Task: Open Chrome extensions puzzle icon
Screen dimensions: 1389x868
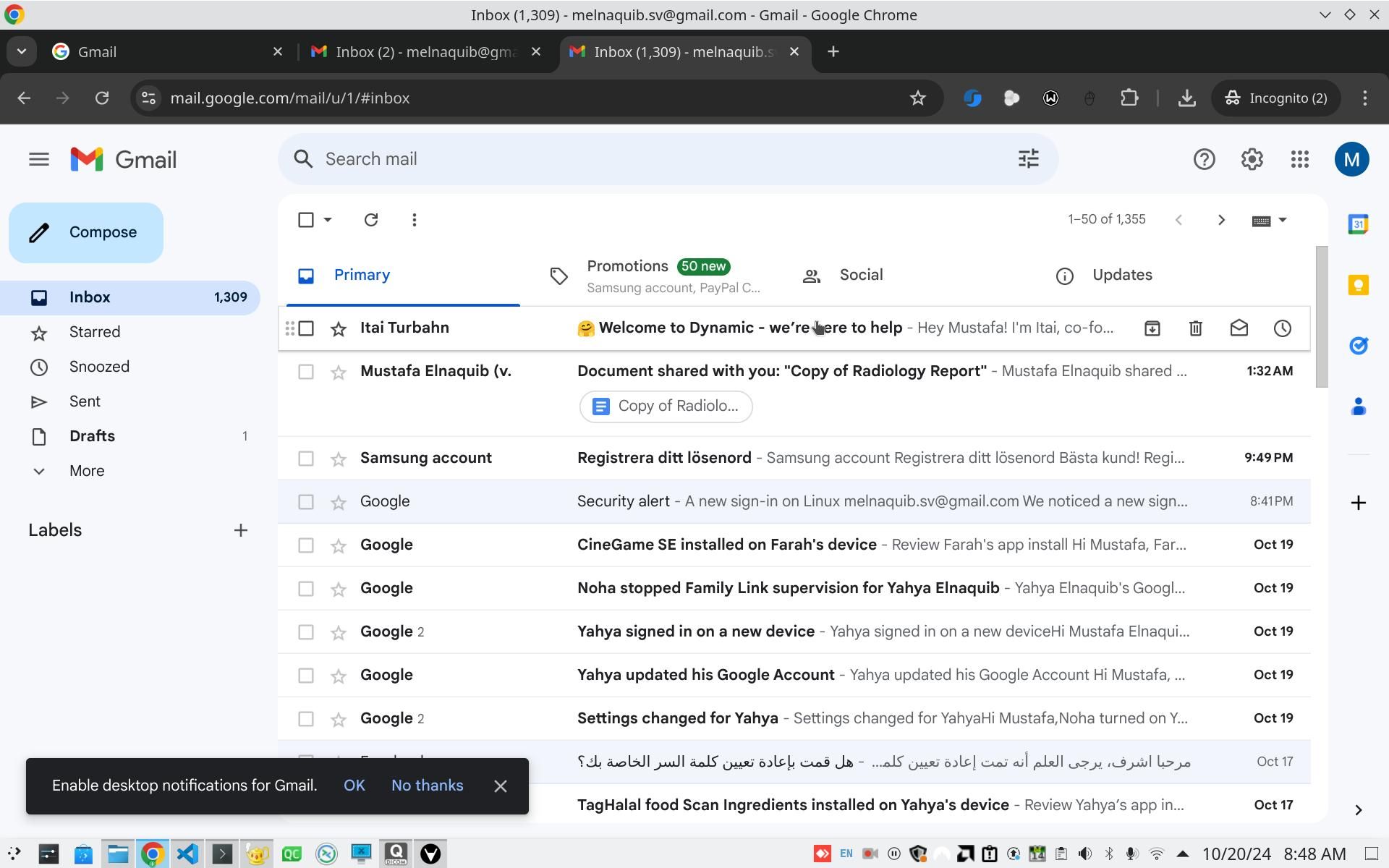Action: (1129, 98)
